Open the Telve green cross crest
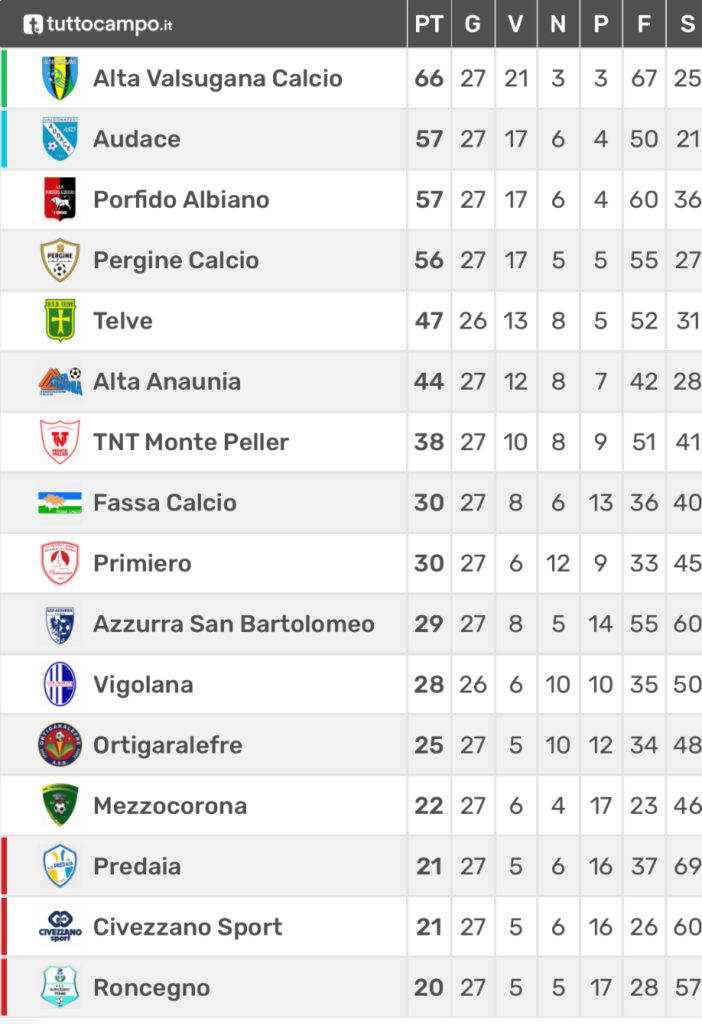The width and height of the screenshot is (702, 1024). coord(59,320)
